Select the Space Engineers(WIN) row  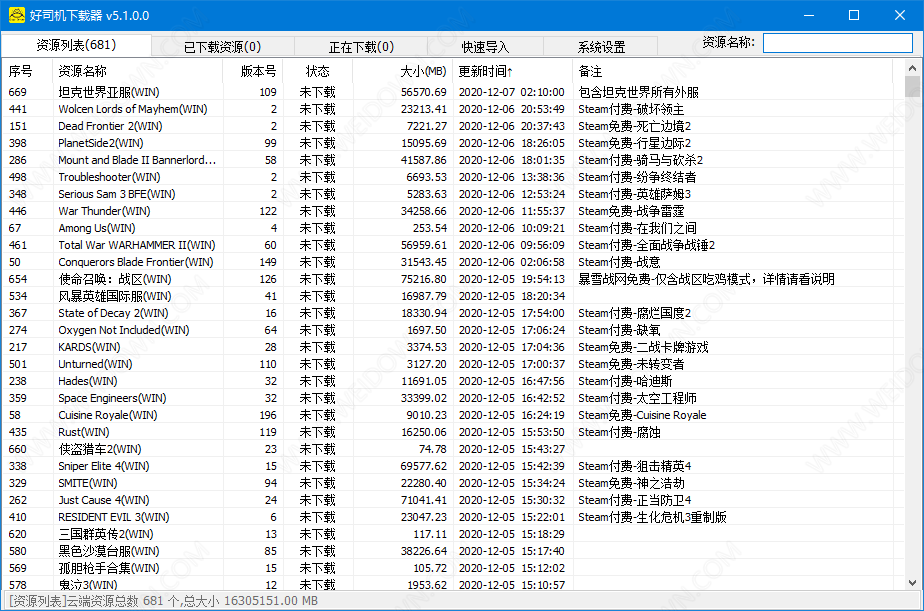click(453, 398)
